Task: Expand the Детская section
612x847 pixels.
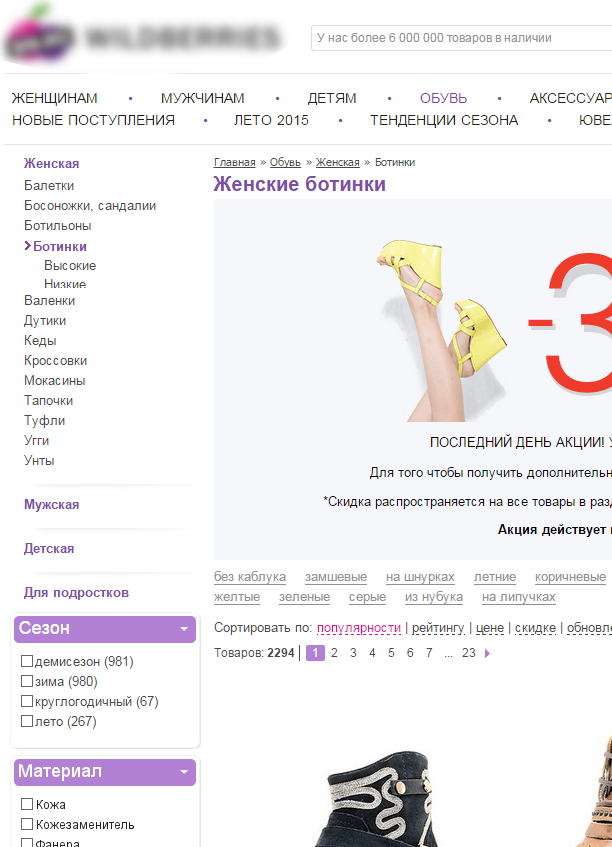Action: tap(49, 549)
